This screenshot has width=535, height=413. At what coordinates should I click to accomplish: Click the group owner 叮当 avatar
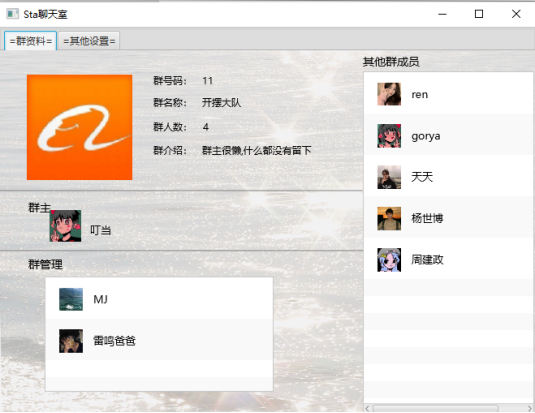pyautogui.click(x=65, y=226)
